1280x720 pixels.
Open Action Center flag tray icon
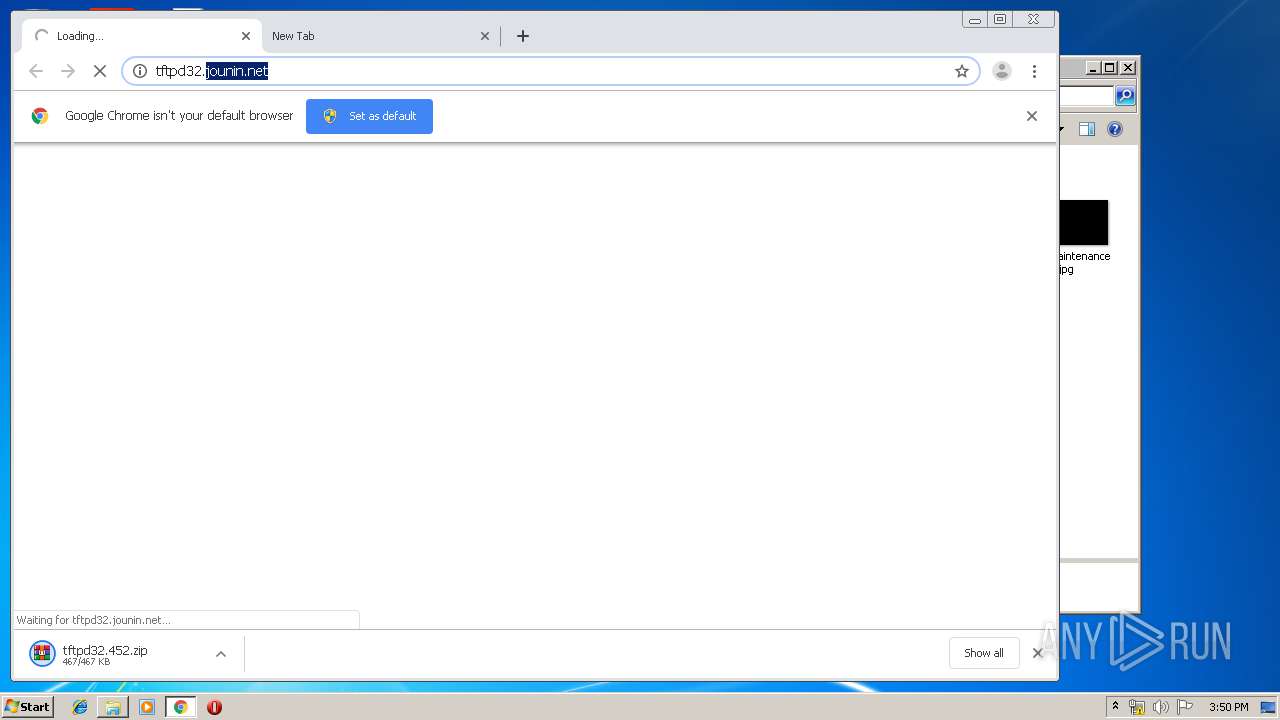[1185, 707]
